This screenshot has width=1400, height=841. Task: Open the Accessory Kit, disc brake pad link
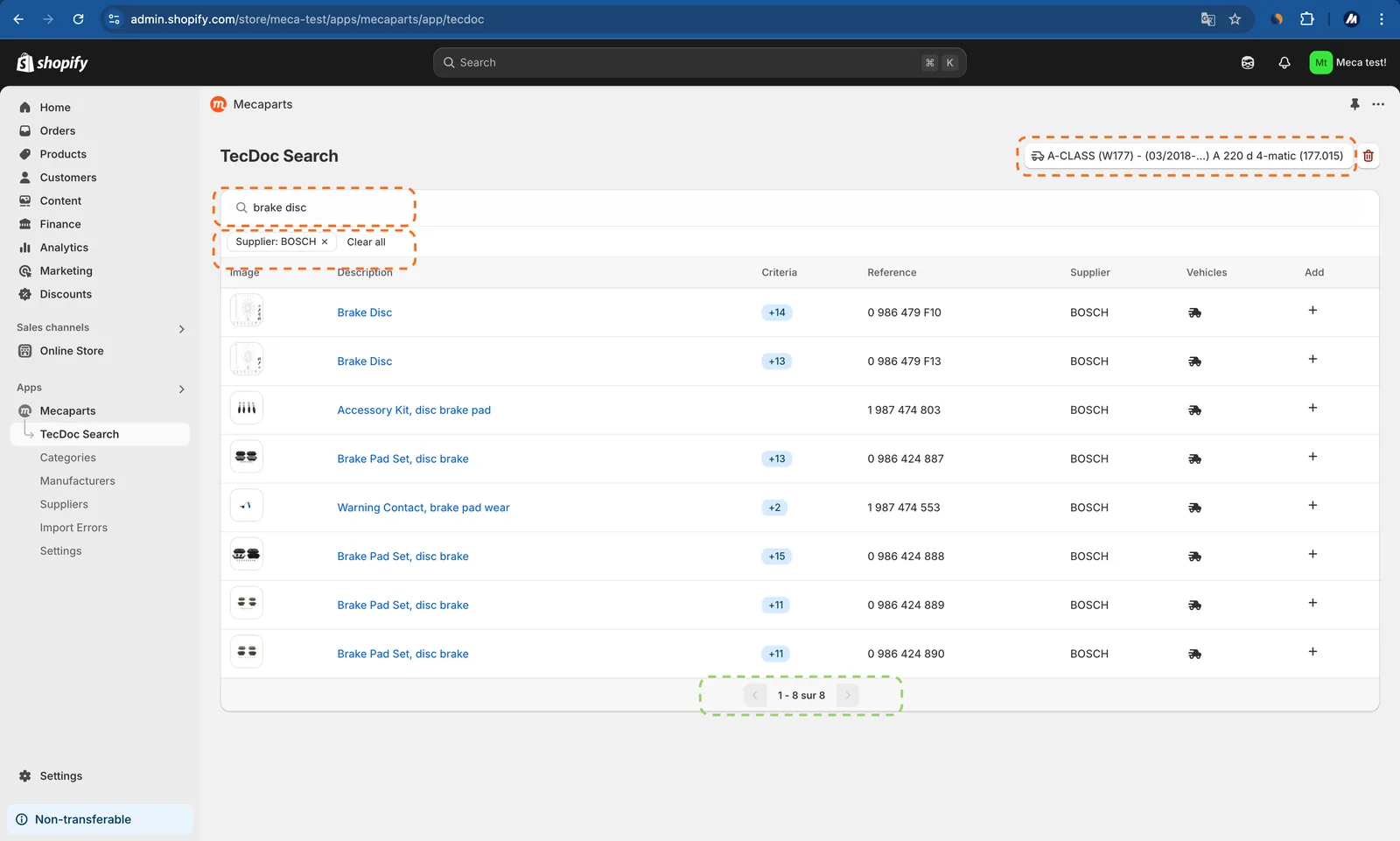point(414,410)
